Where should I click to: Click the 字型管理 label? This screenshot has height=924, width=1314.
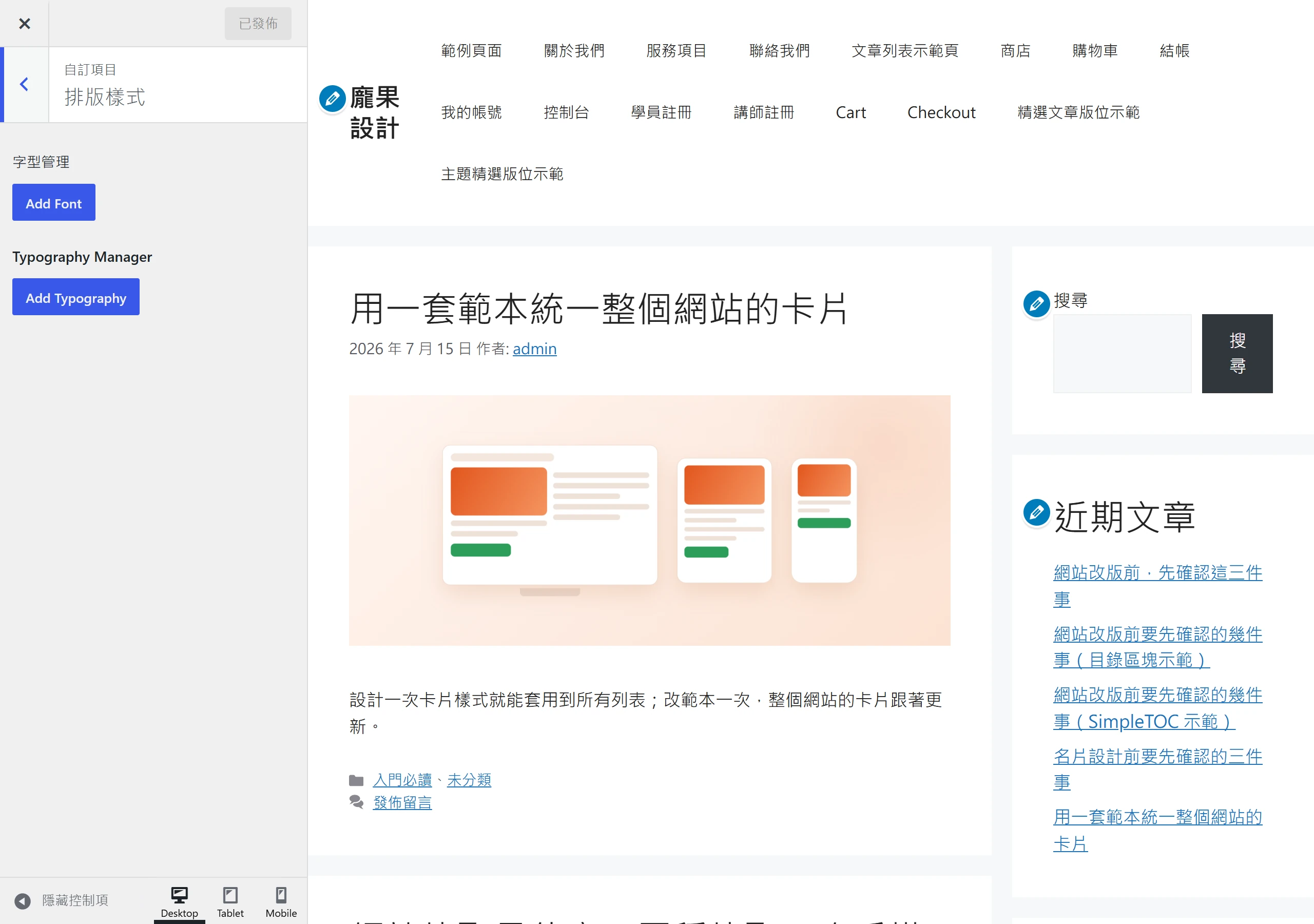[41, 162]
